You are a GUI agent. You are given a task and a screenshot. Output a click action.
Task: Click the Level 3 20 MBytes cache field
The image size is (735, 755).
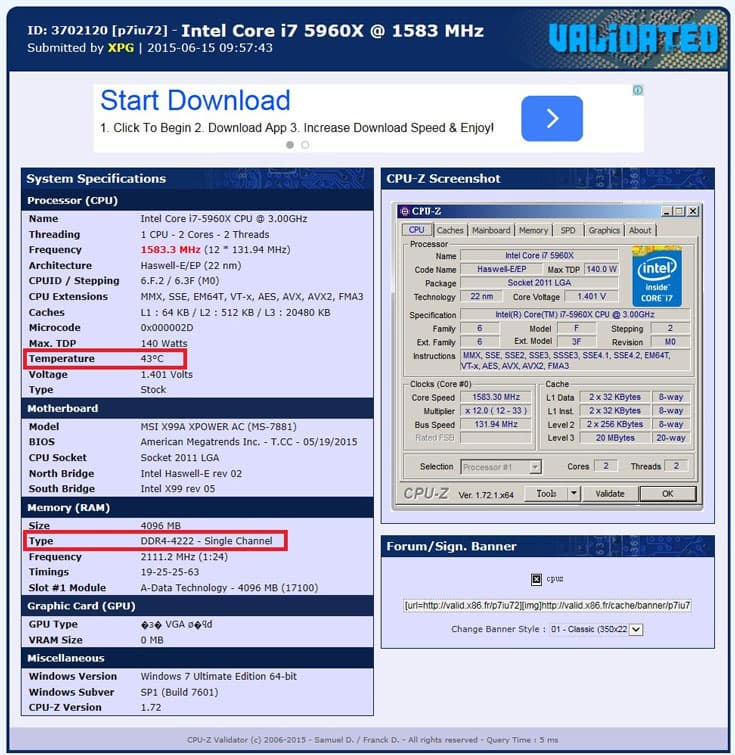point(615,438)
